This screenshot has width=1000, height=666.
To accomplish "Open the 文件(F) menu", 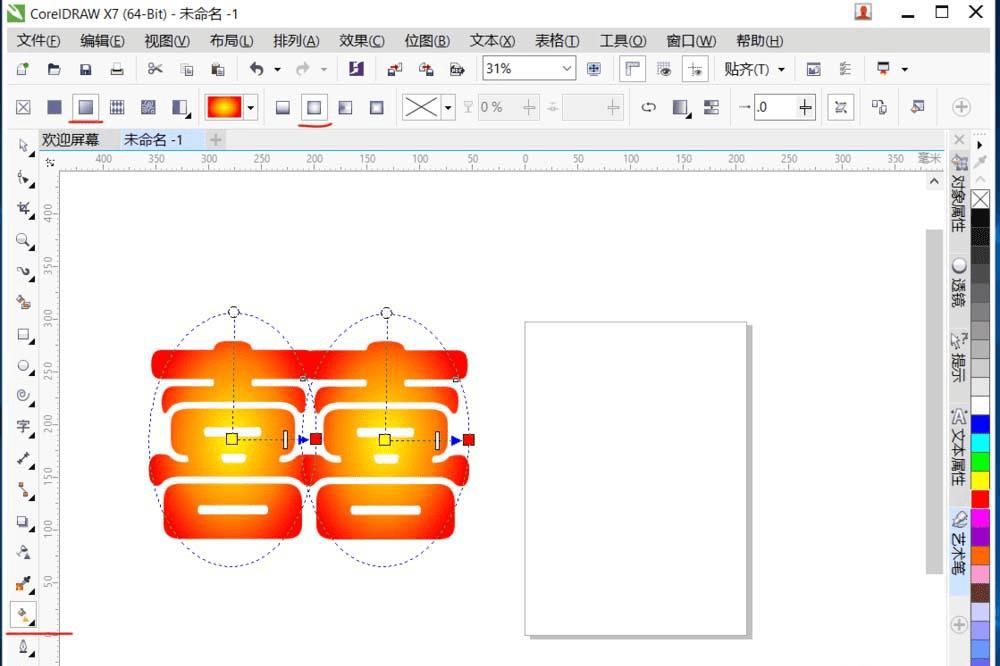I will [38, 41].
